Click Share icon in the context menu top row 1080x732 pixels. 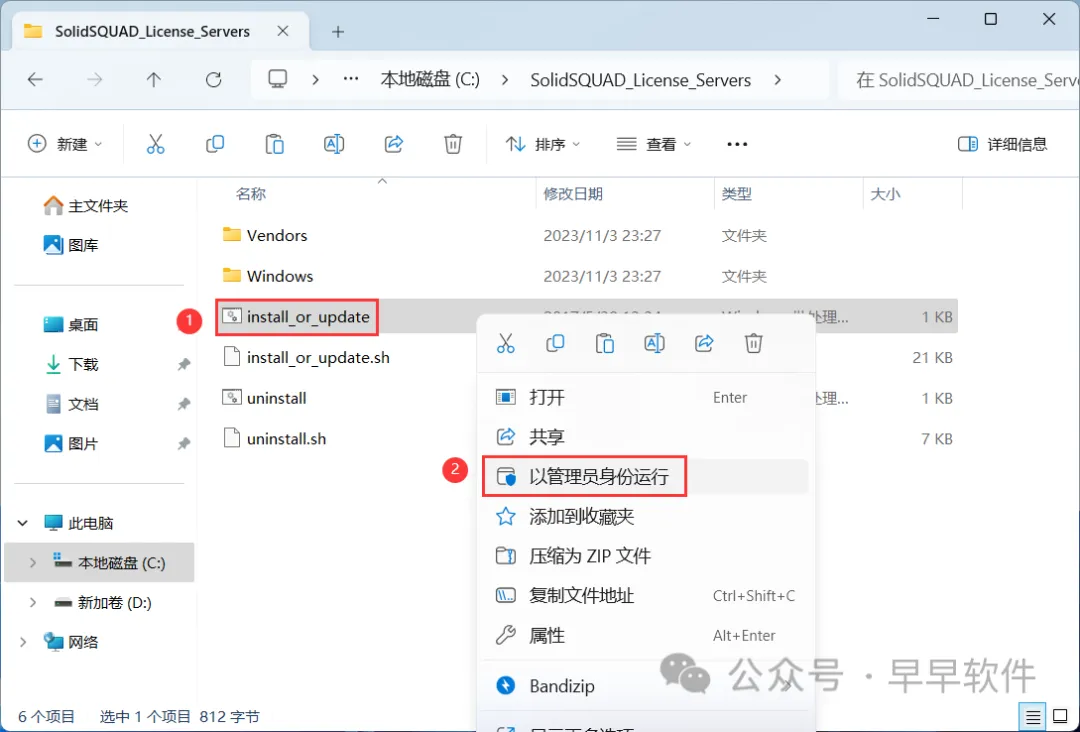pyautogui.click(x=704, y=343)
